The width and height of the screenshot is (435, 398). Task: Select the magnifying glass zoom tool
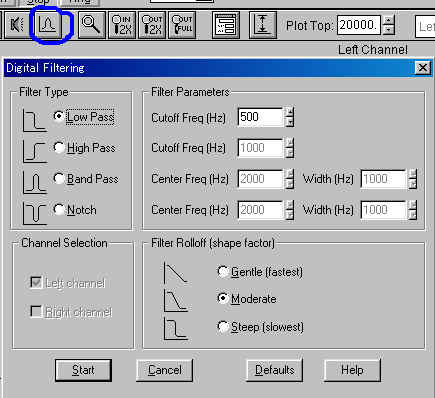point(91,25)
